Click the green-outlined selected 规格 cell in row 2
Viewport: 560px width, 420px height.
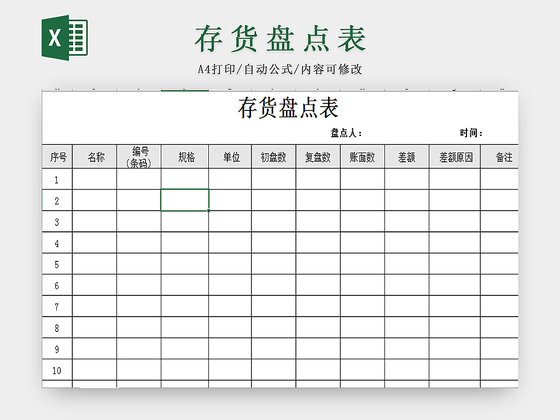185,200
